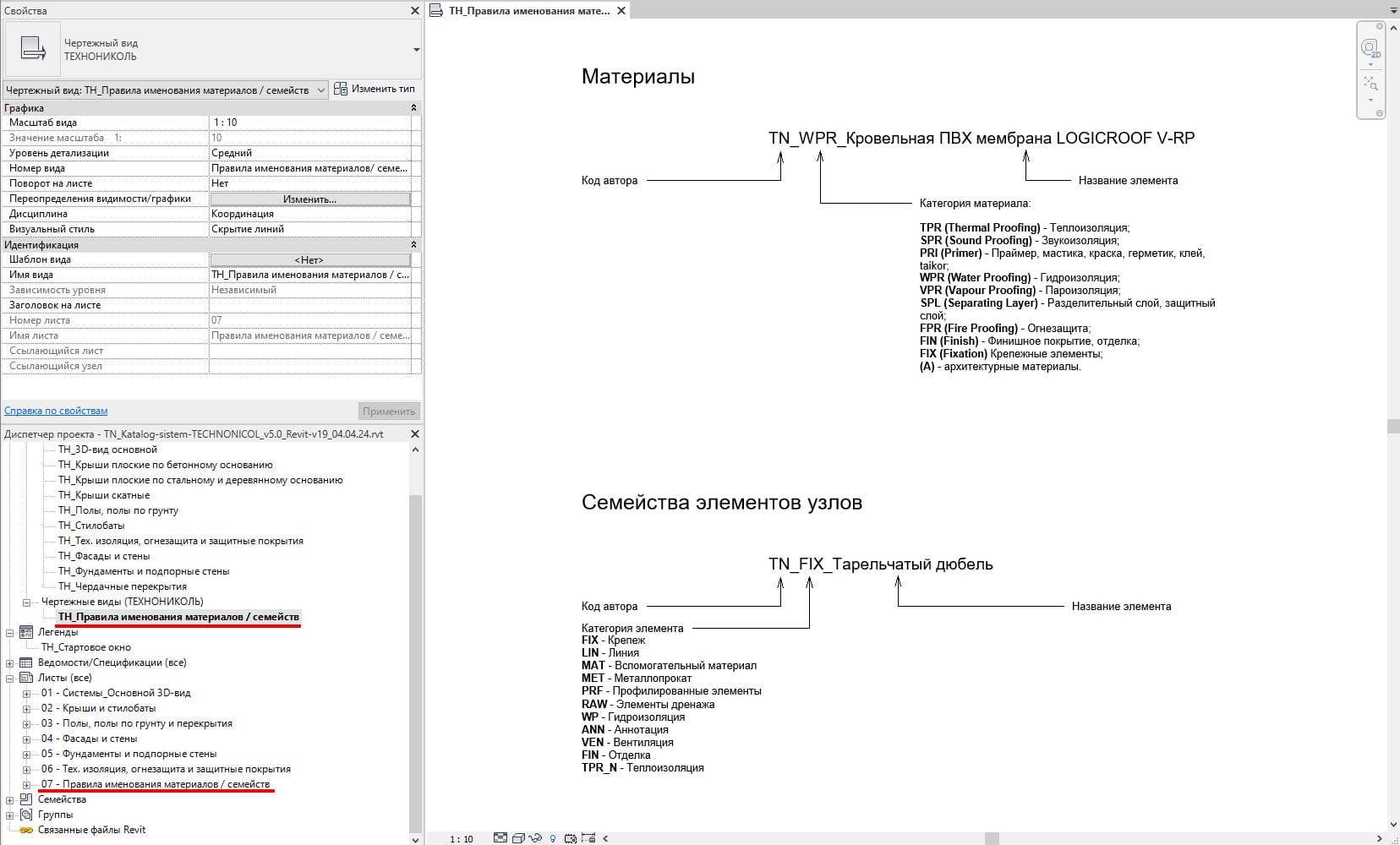Viewport: 1400px width, 845px height.
Task: Open the Чертежный вид type selector dropdown
Action: [x=322, y=88]
